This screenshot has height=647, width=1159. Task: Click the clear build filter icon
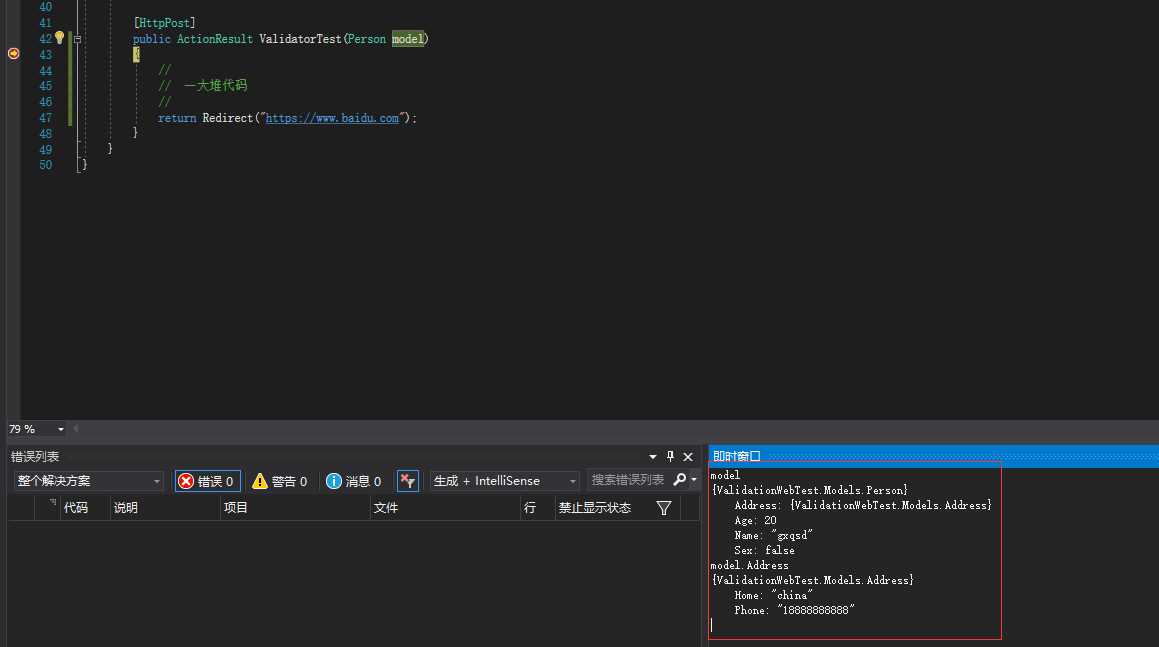point(407,481)
